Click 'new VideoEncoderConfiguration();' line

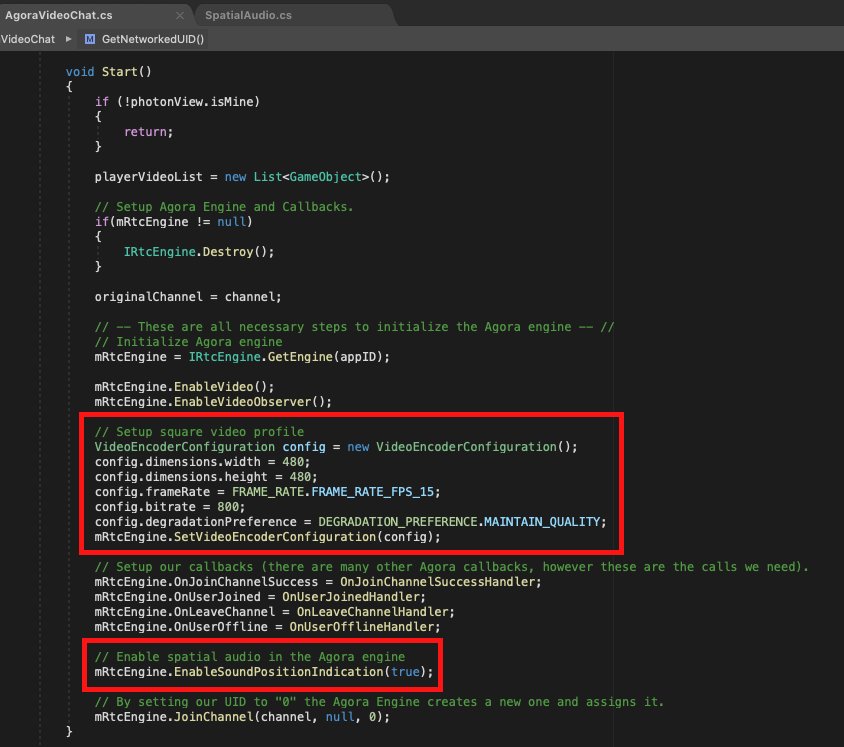tap(336, 447)
